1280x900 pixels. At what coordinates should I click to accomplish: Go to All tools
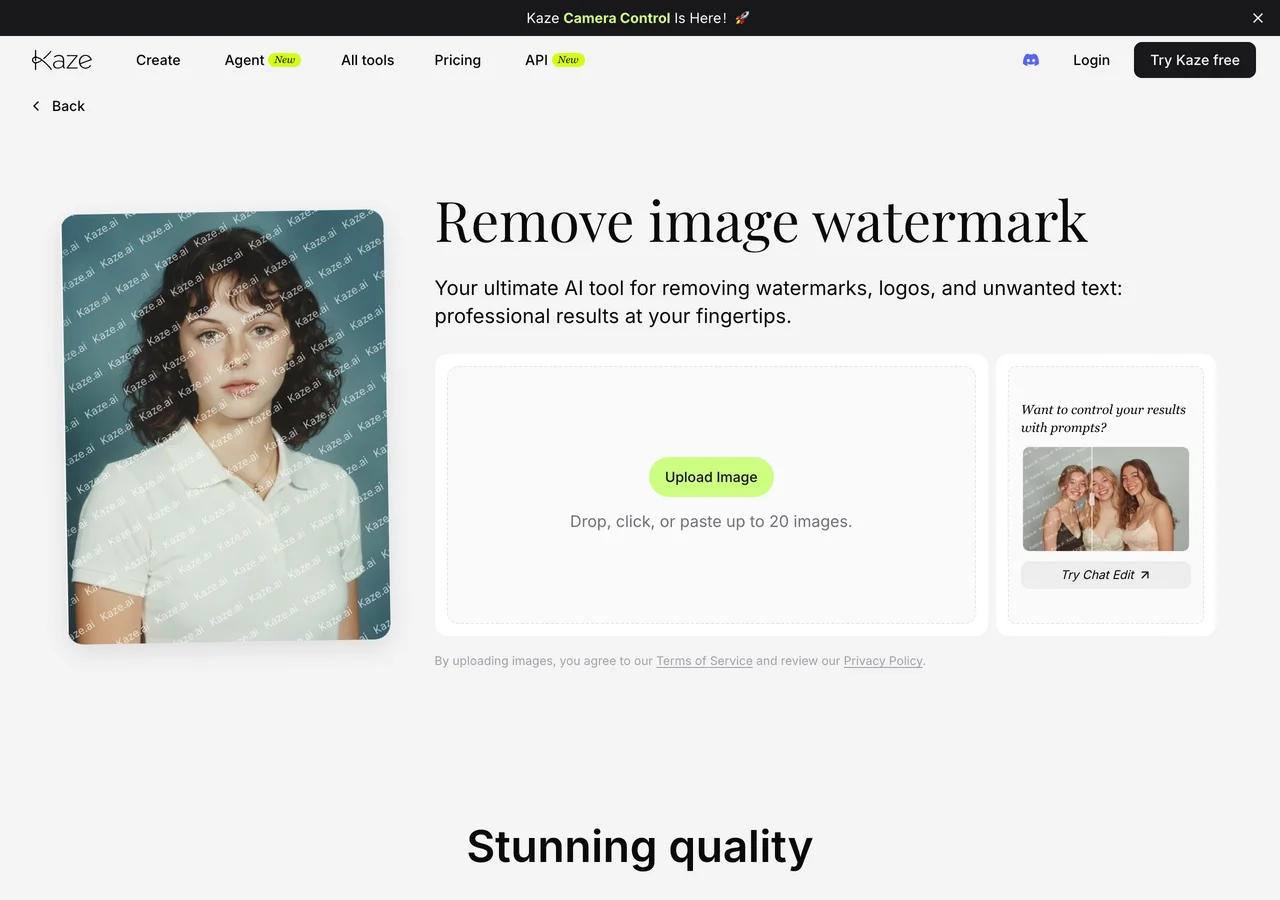(367, 60)
